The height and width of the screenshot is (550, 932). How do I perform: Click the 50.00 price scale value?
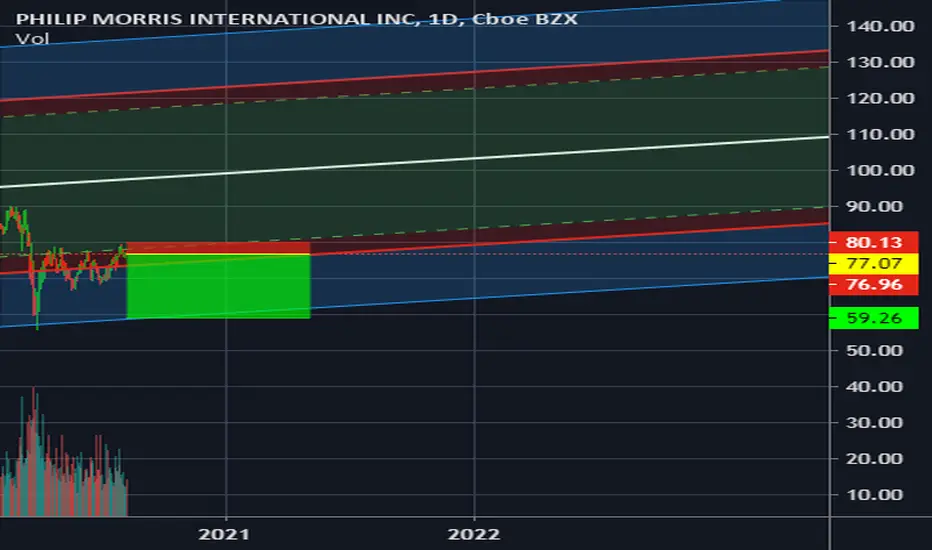(874, 350)
